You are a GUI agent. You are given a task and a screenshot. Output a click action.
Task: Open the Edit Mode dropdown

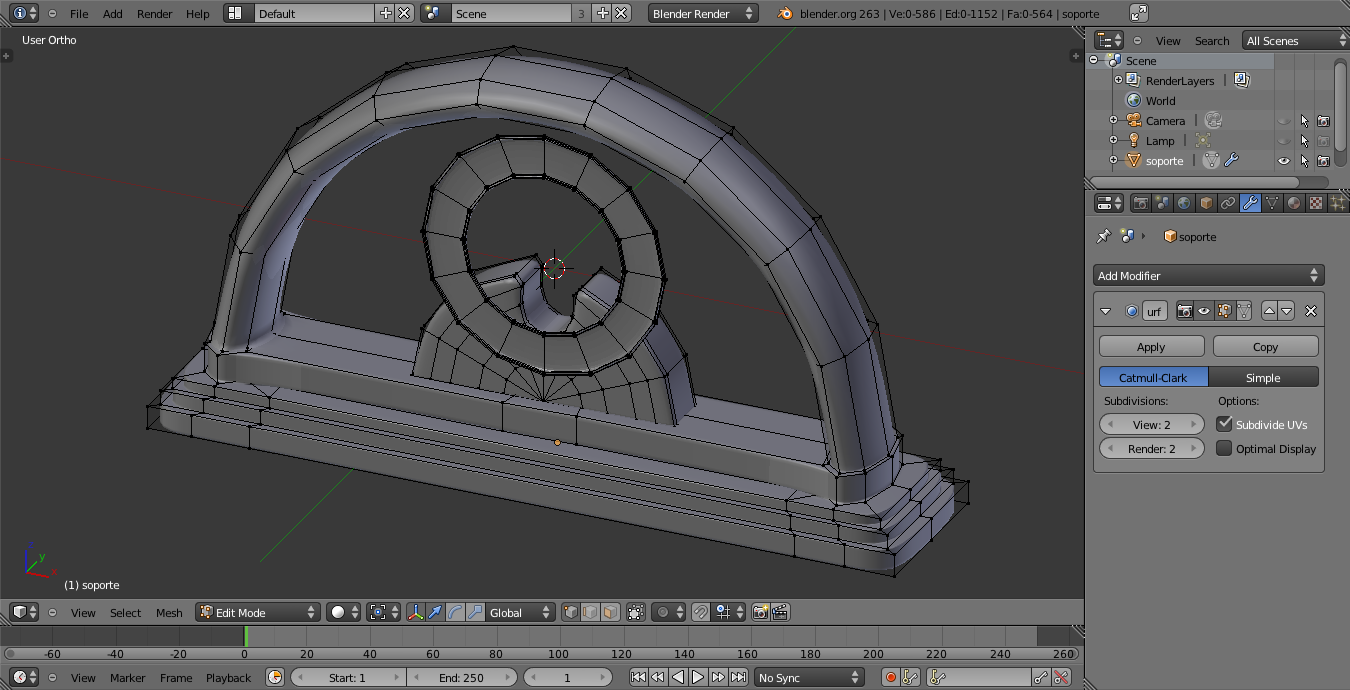258,612
